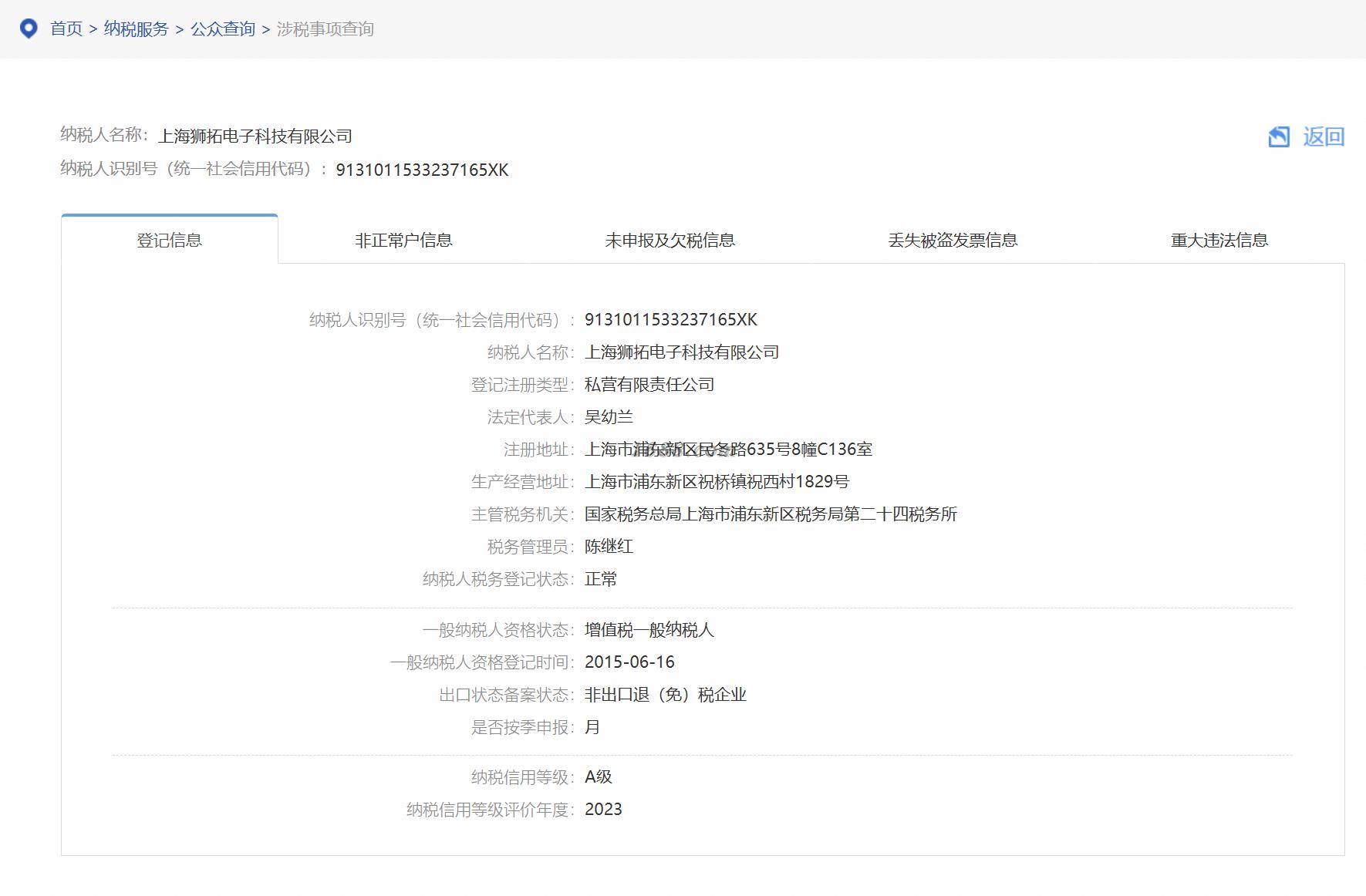Click 纳税信用等级评价年度 label
The image size is (1366, 896).
click(491, 810)
